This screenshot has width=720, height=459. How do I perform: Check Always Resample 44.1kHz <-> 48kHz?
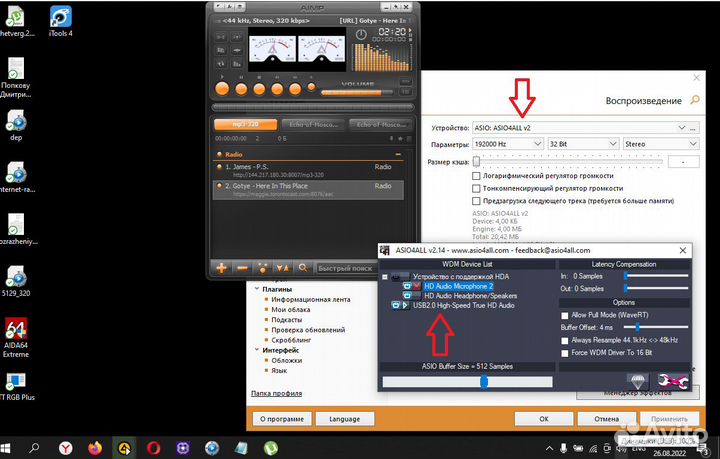click(x=565, y=341)
